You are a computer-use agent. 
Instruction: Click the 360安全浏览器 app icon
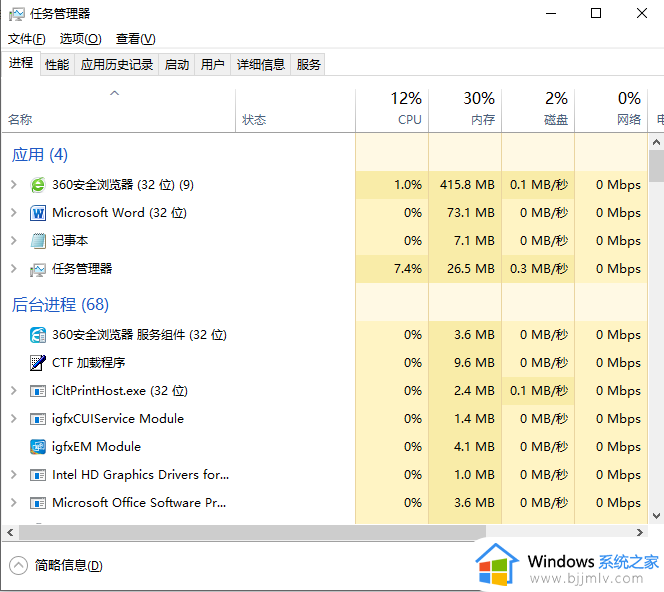coord(38,185)
